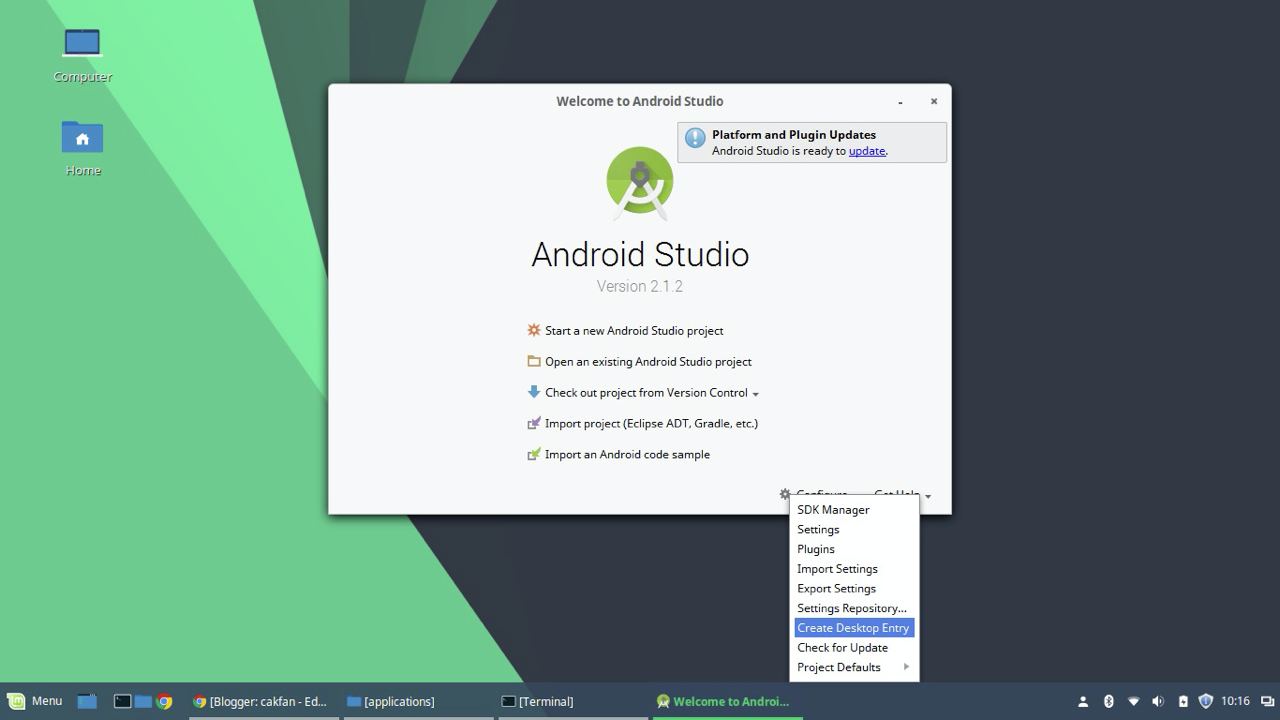The height and width of the screenshot is (720, 1280).
Task: Open Settings Repository menu entry
Action: tap(854, 608)
